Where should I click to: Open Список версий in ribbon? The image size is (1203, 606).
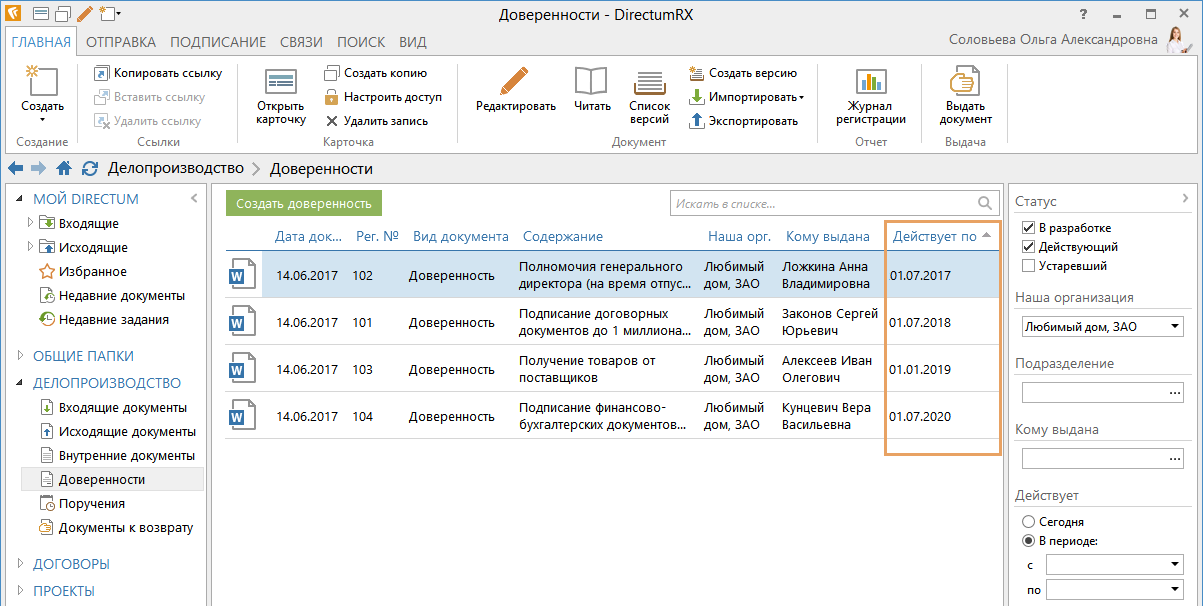tap(649, 82)
